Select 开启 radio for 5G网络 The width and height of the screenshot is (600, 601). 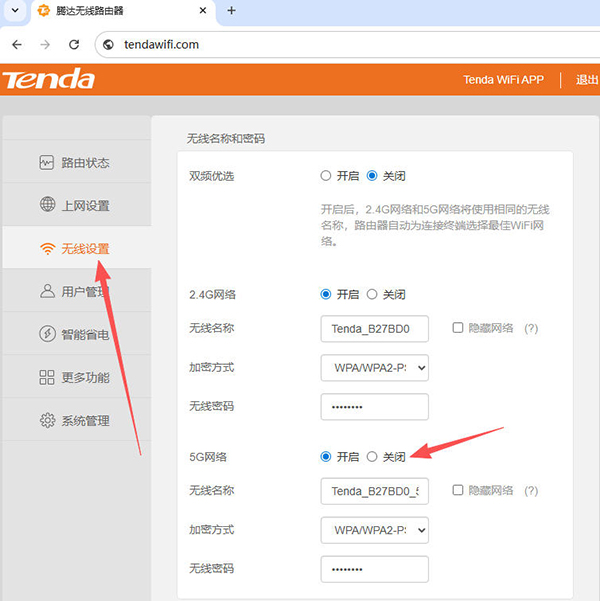tap(325, 456)
